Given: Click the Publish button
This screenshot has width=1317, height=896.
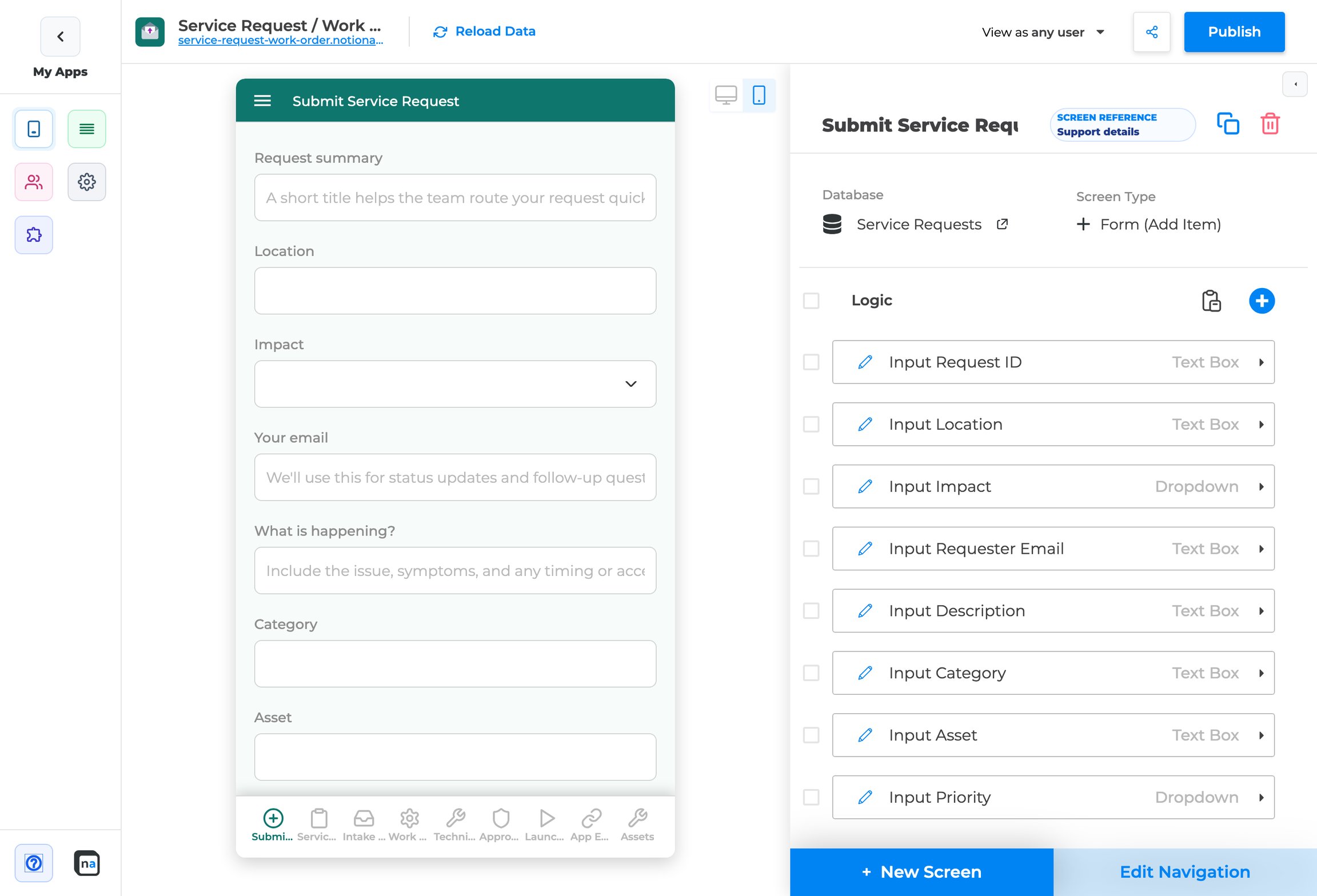Looking at the screenshot, I should pyautogui.click(x=1234, y=32).
